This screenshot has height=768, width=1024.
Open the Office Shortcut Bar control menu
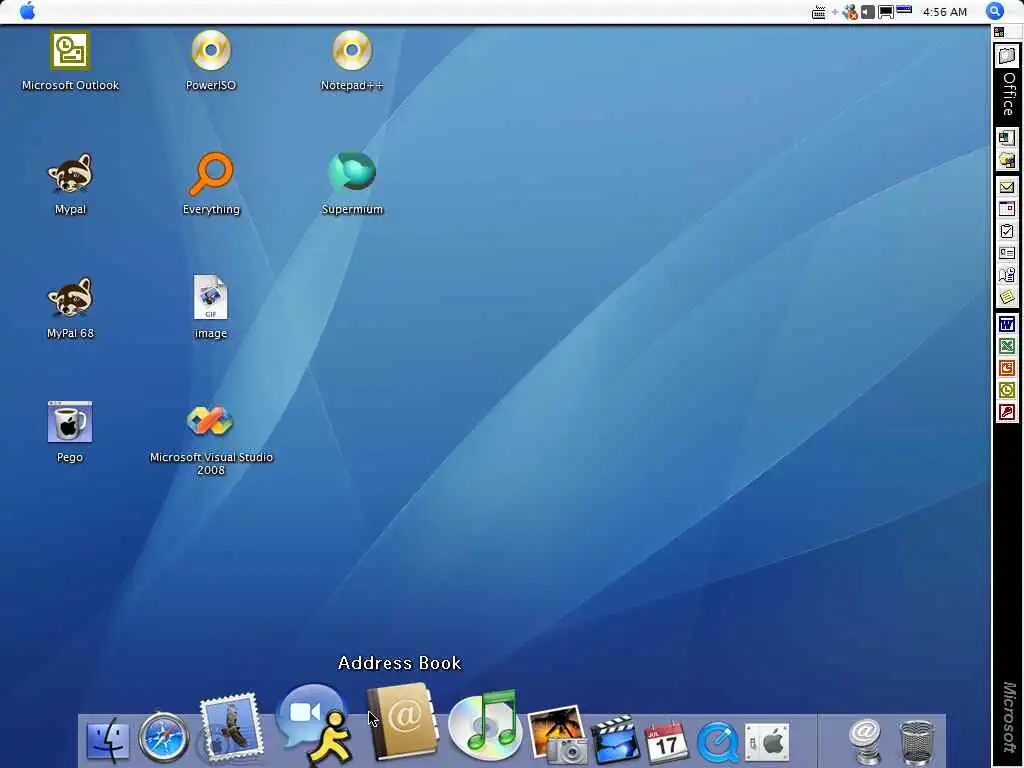[999, 31]
